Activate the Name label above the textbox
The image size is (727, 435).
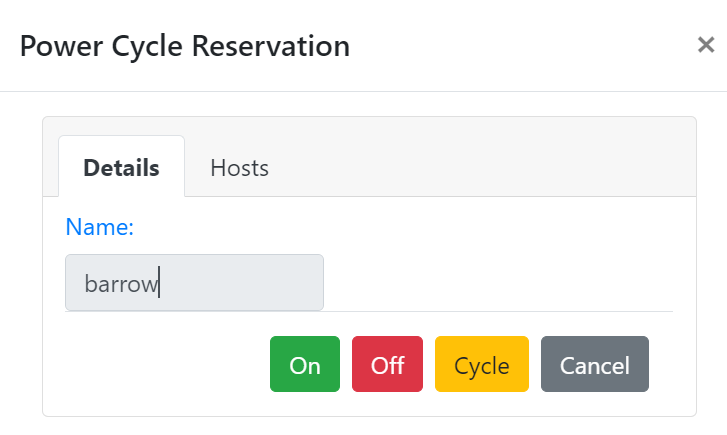click(x=100, y=227)
